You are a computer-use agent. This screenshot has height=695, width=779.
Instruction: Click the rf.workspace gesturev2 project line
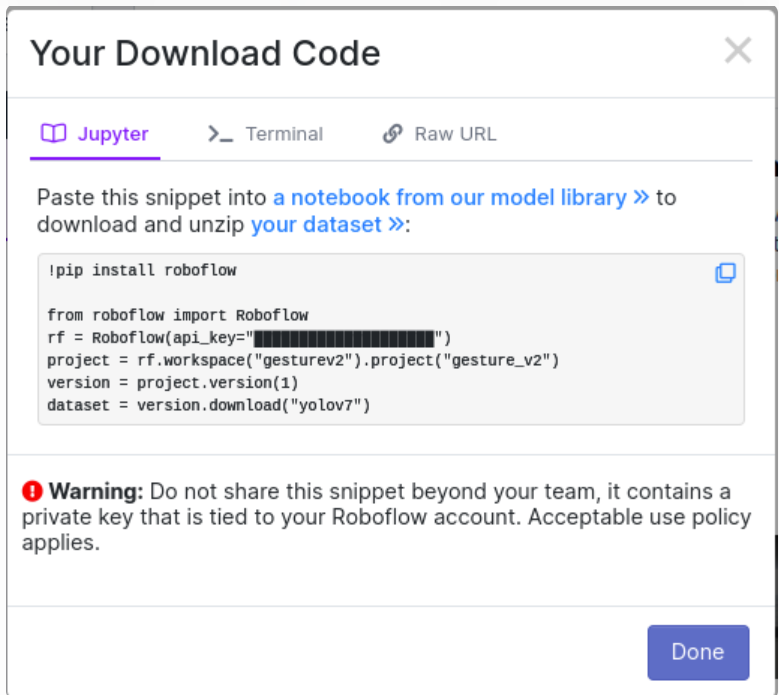[x=303, y=360]
